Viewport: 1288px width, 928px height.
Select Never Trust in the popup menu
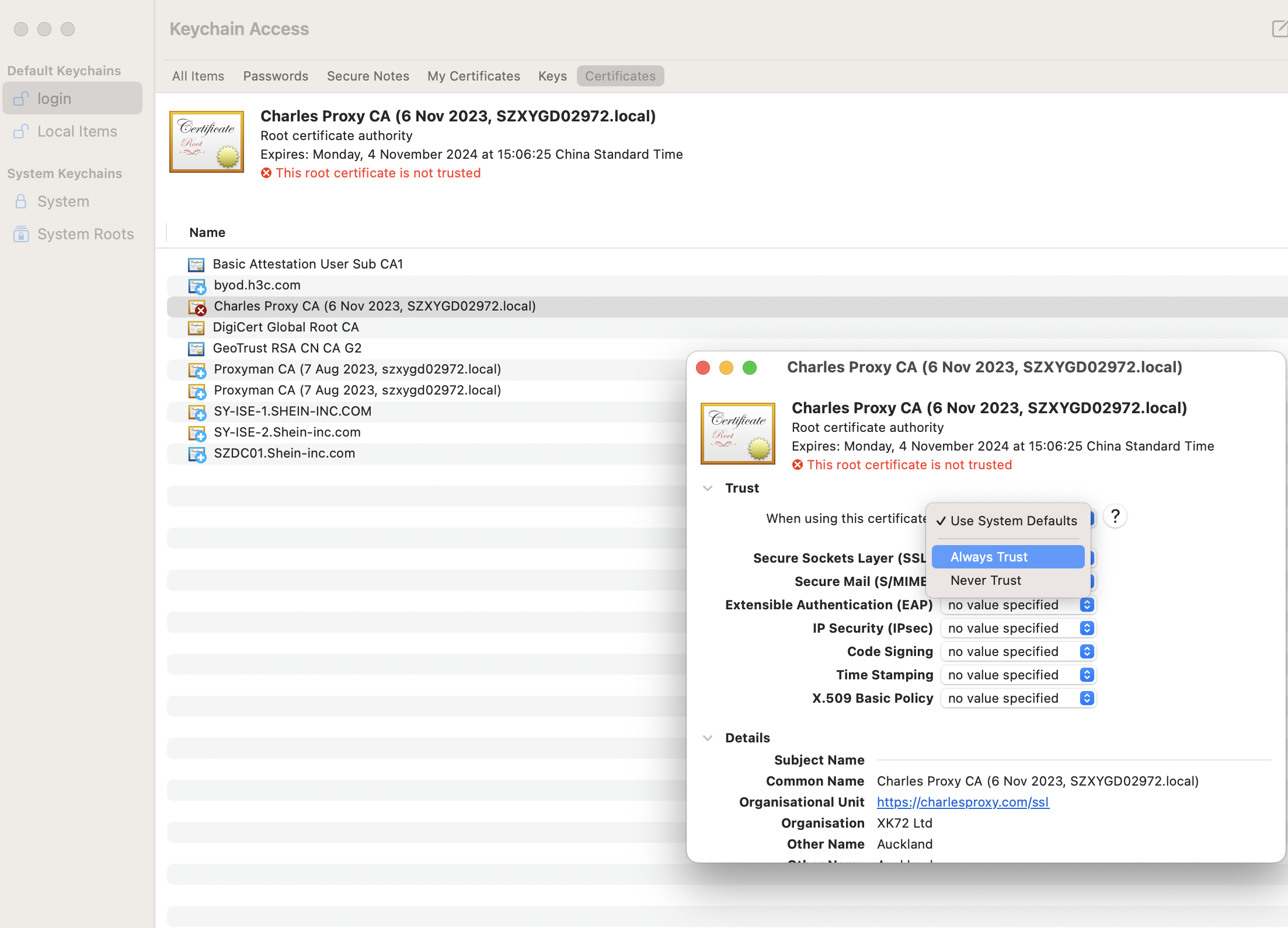(x=986, y=580)
